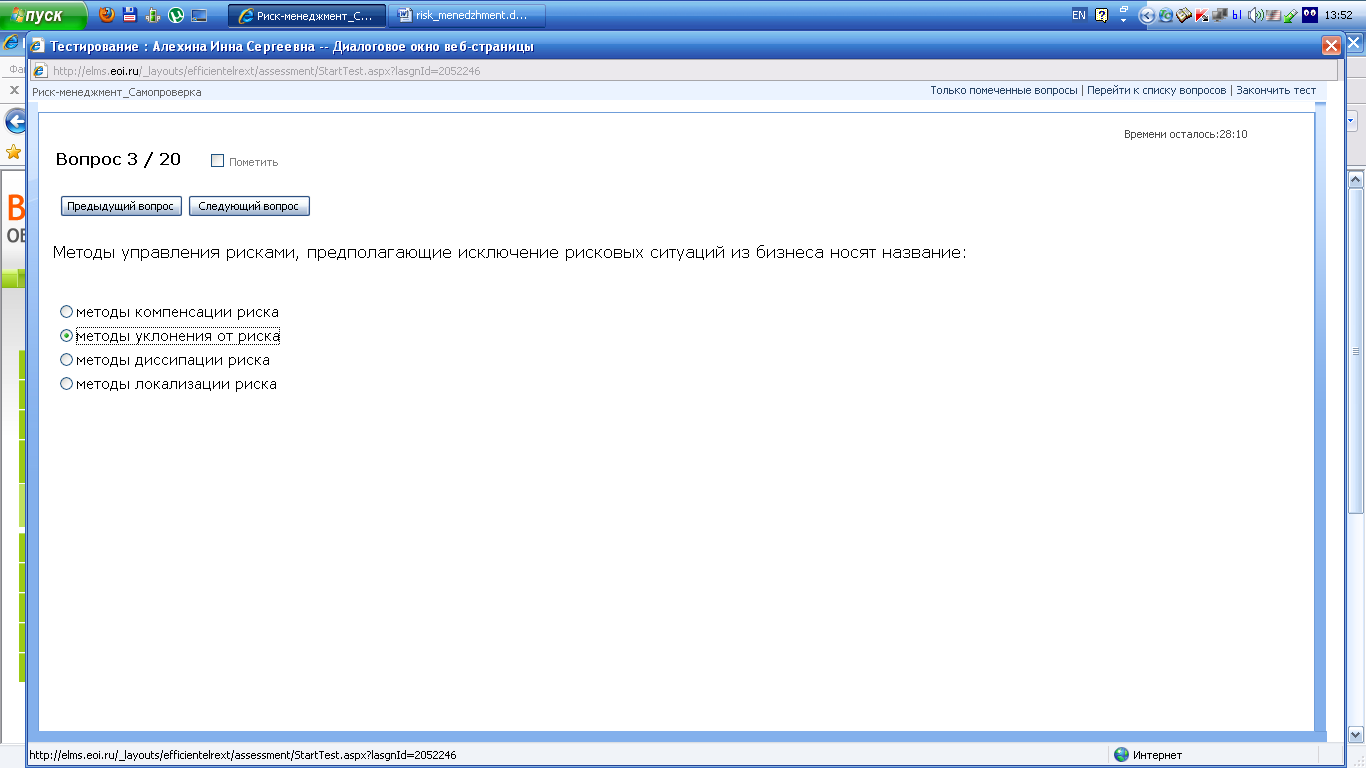This screenshot has height=768, width=1366.
Task: Click the blue Ы tray icon
Action: click(x=1237, y=15)
